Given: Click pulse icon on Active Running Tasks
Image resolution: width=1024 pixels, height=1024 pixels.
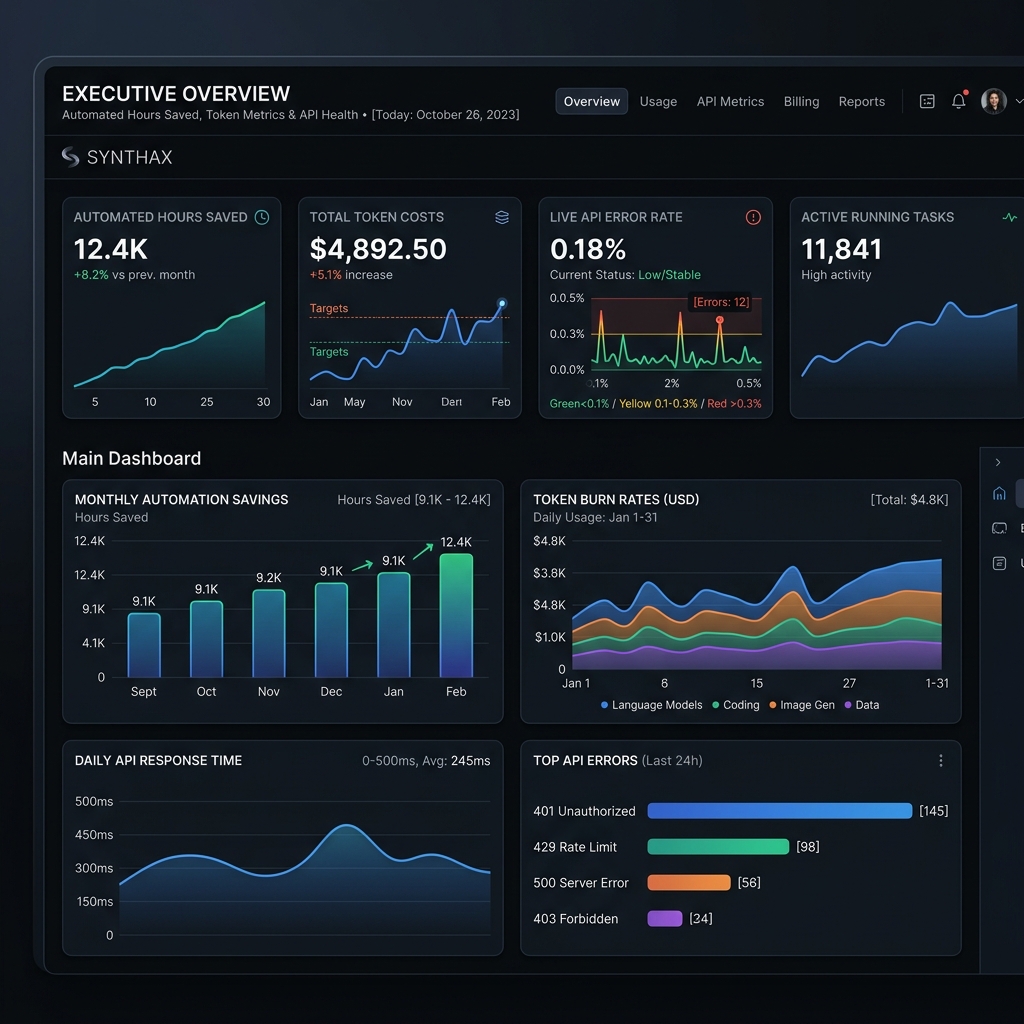Looking at the screenshot, I should coord(1010,217).
